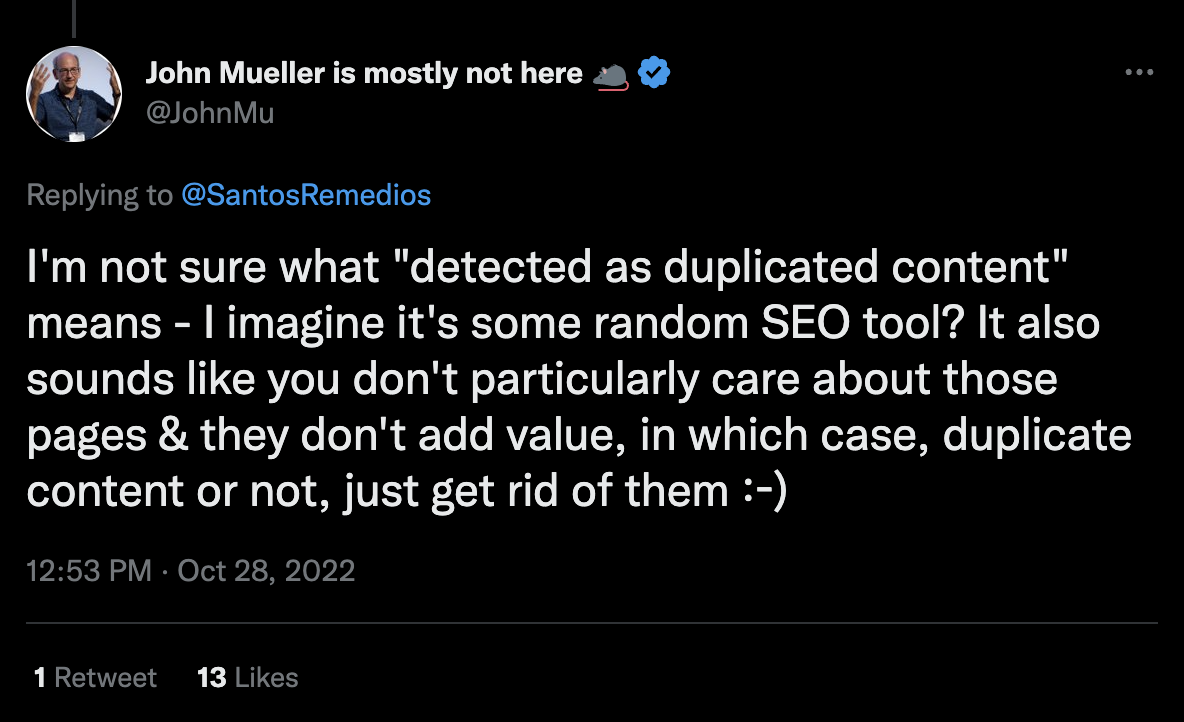Click the 12:53 PM timestamp

click(x=89, y=571)
